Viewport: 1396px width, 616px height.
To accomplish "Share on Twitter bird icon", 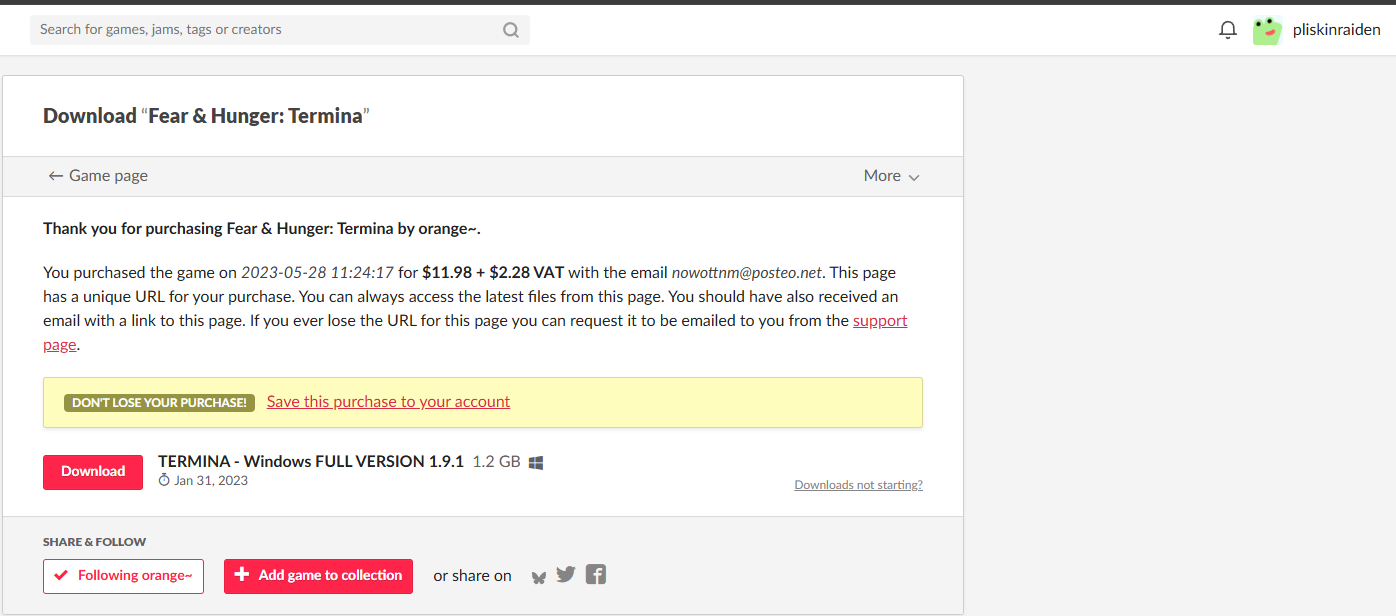I will coord(566,574).
